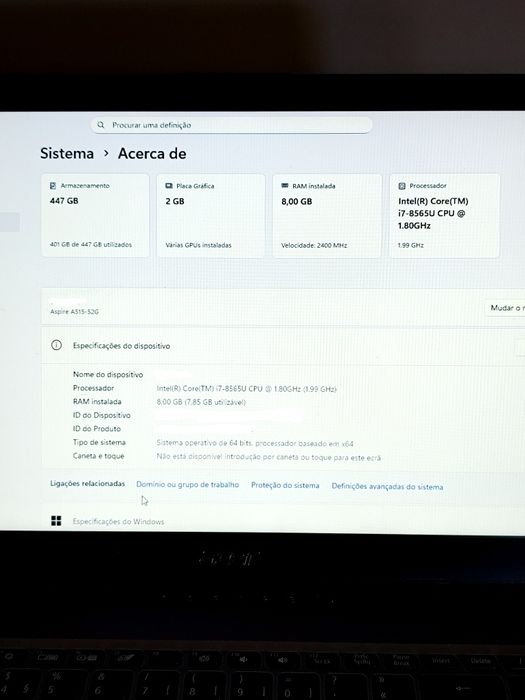Screen dimensions: 525x700
Task: Focus the 'Procurar uma definição' search field
Action: (231, 125)
